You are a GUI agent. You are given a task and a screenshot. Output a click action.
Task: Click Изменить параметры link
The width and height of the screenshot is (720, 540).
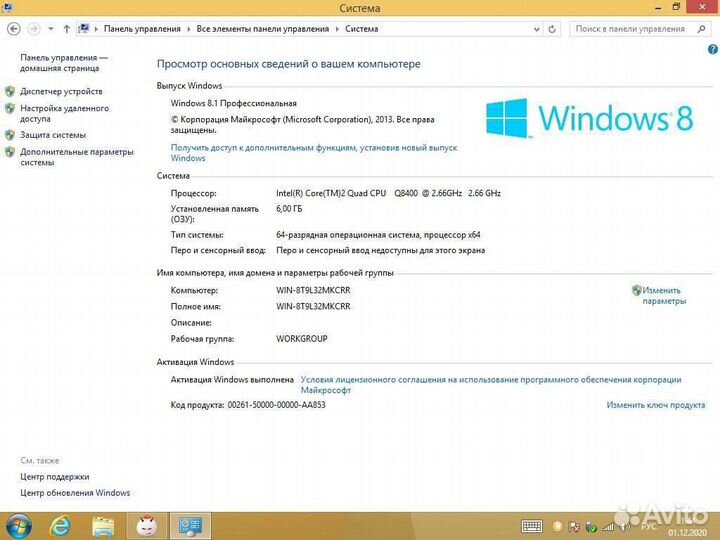[x=663, y=295]
